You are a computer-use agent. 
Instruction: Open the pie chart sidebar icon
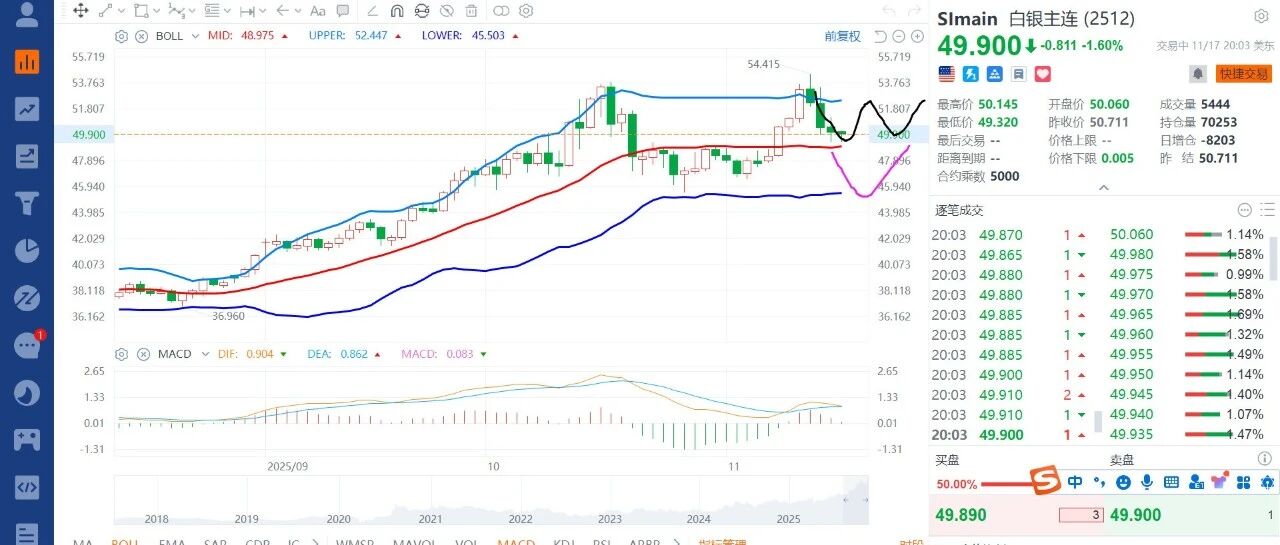point(27,249)
